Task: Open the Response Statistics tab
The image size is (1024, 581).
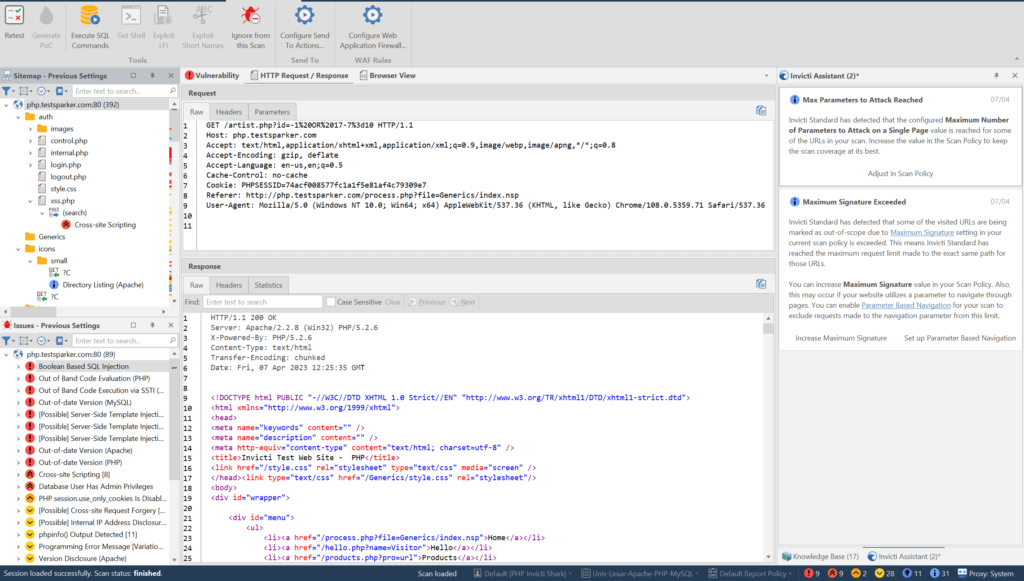Action: tap(268, 285)
